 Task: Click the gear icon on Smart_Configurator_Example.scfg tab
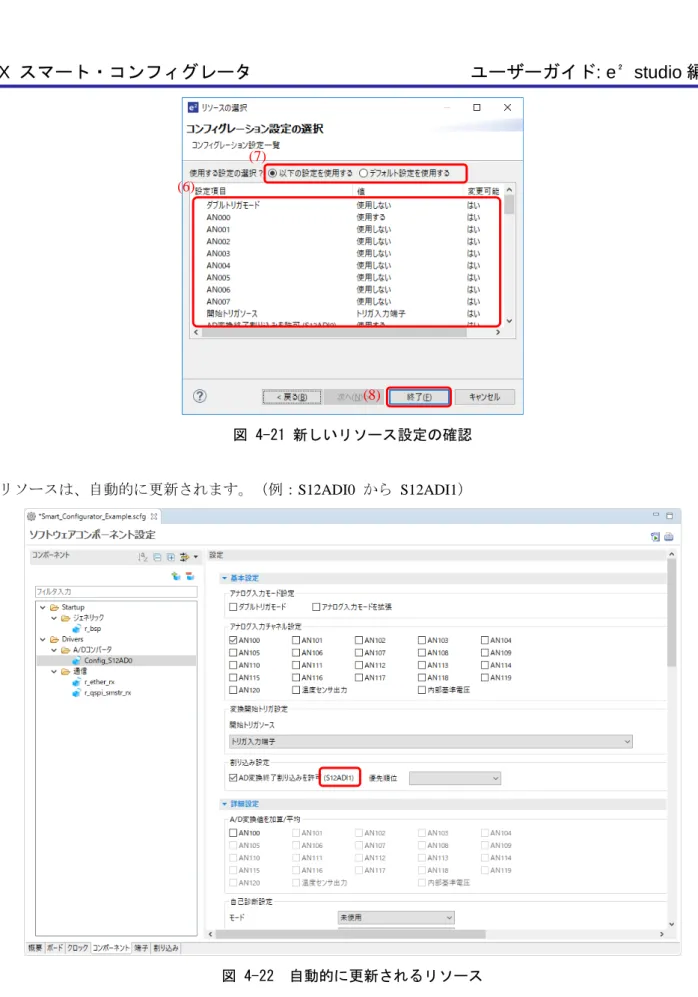tap(32, 516)
